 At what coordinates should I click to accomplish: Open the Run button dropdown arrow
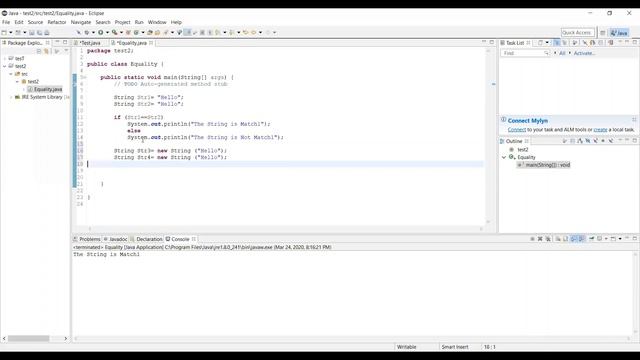click(x=107, y=32)
